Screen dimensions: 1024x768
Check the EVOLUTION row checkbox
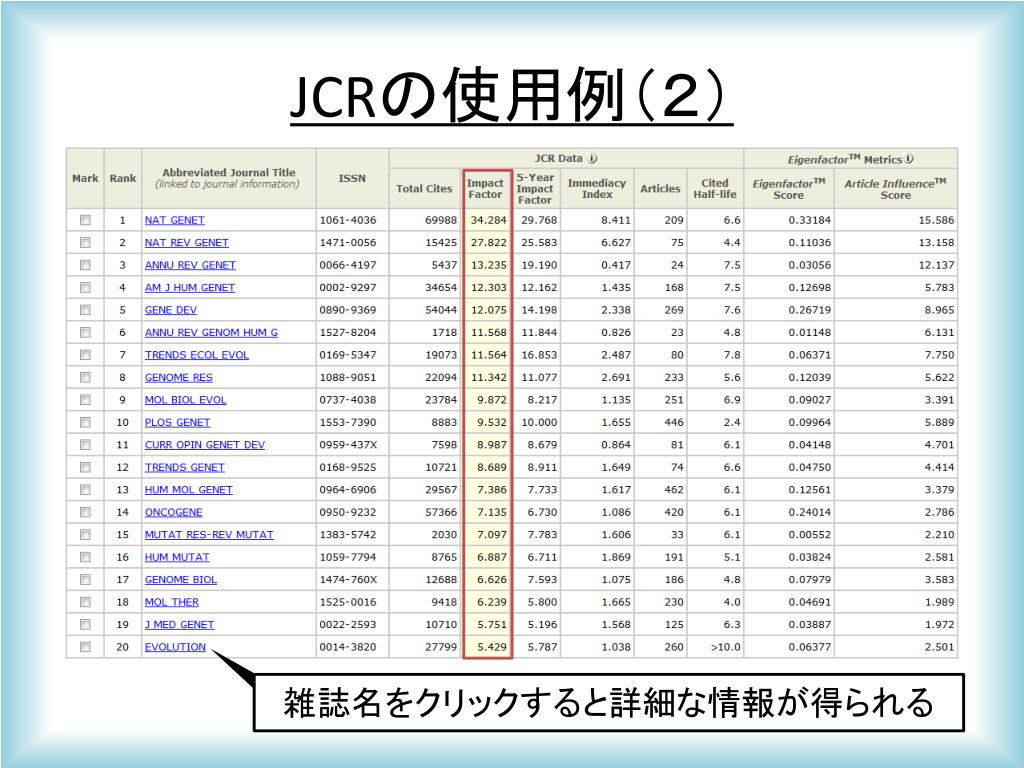pos(85,647)
